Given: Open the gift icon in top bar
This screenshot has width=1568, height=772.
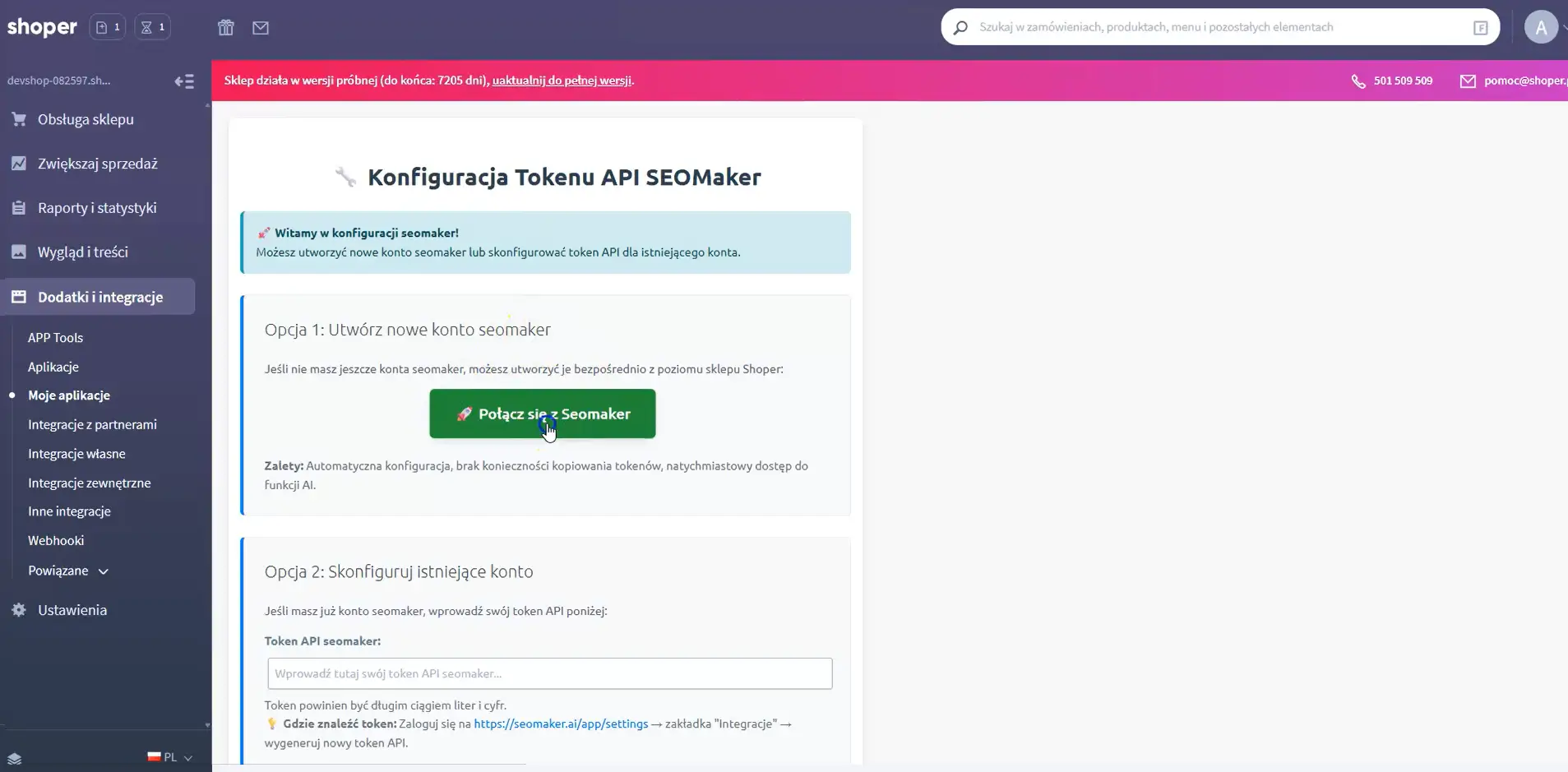Looking at the screenshot, I should click(x=226, y=28).
